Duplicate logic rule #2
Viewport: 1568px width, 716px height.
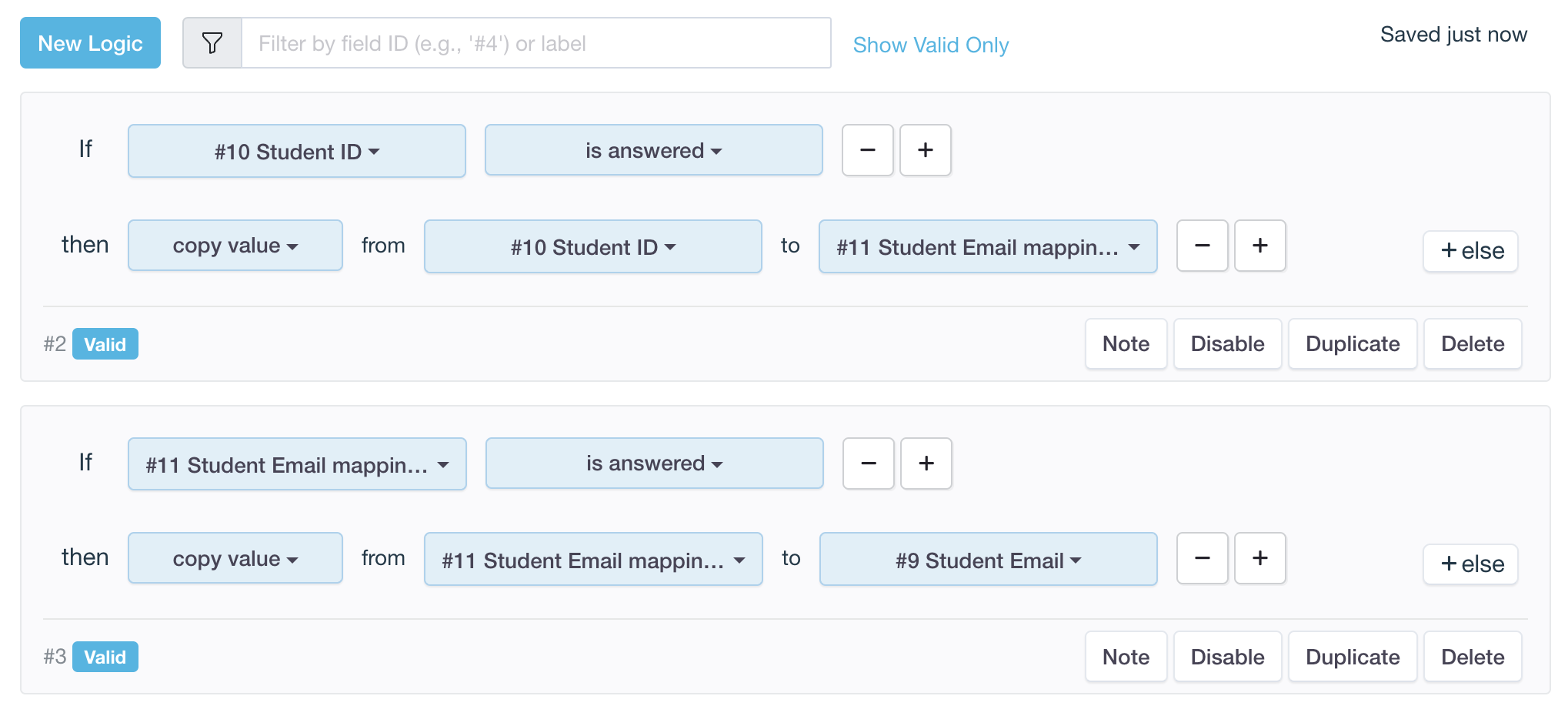coord(1352,344)
